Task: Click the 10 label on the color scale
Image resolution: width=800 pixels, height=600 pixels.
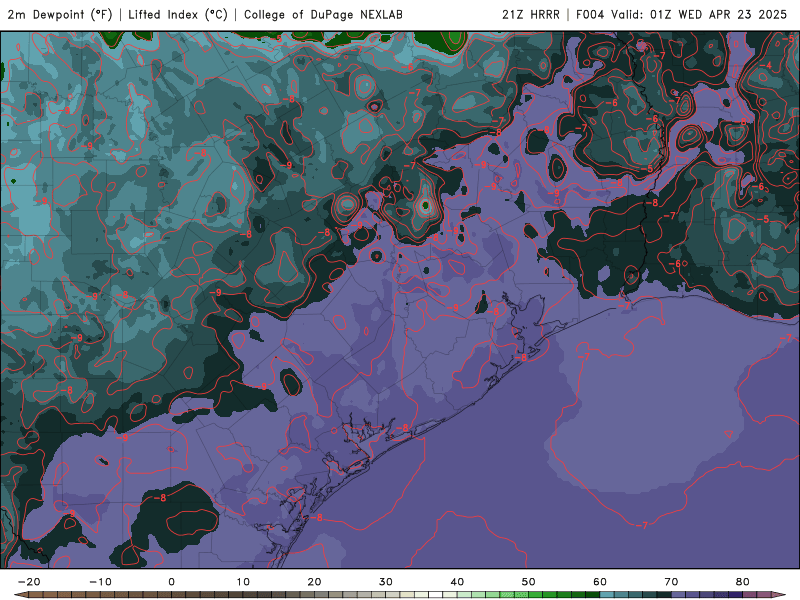Action: (243, 582)
